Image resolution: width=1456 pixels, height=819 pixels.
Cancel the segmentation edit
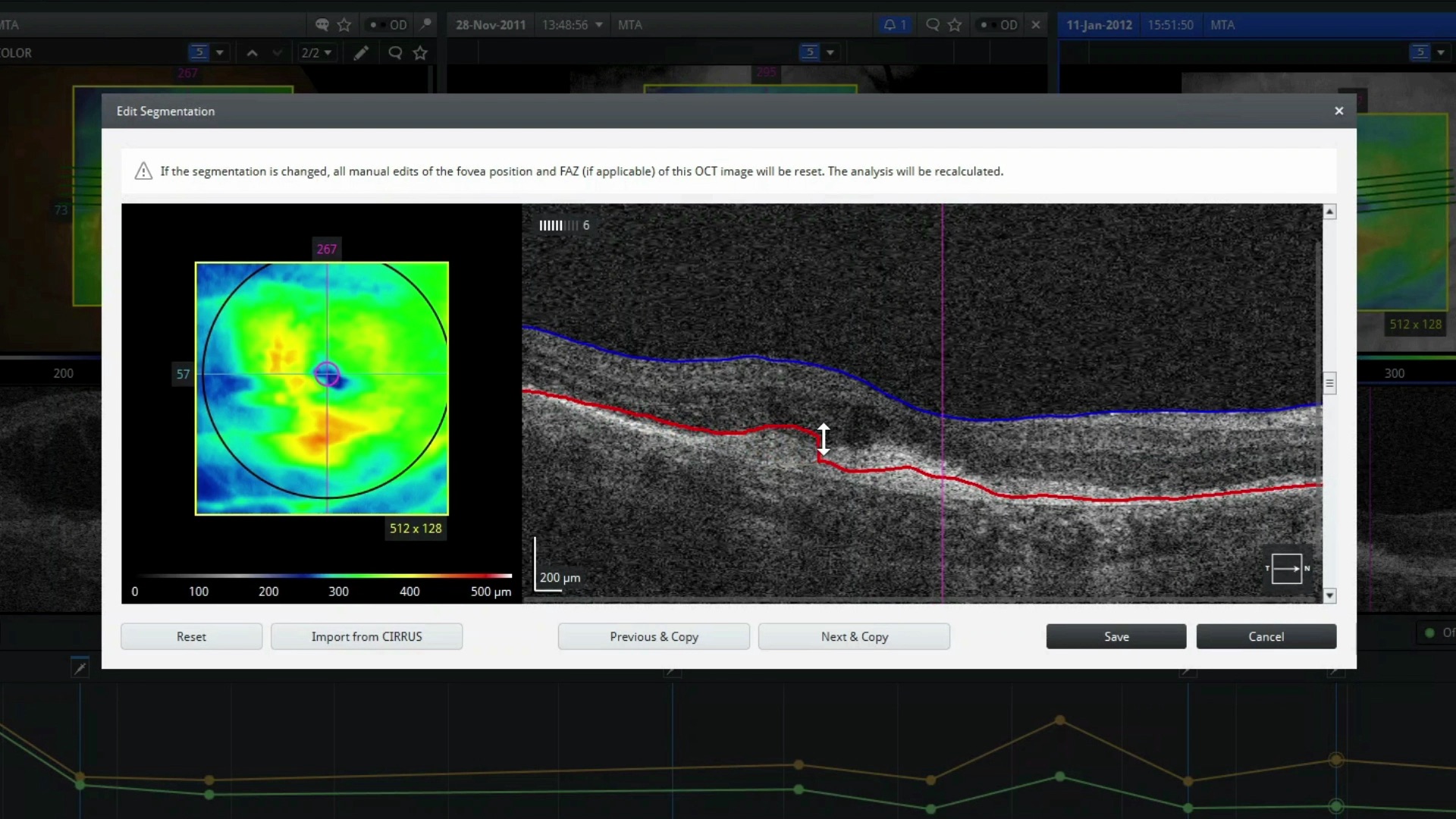(1266, 636)
